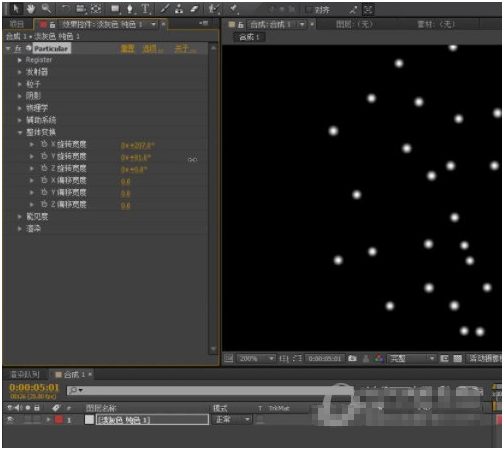Switch to the 图层 (无) tab
This screenshot has width=504, height=450.
(354, 24)
